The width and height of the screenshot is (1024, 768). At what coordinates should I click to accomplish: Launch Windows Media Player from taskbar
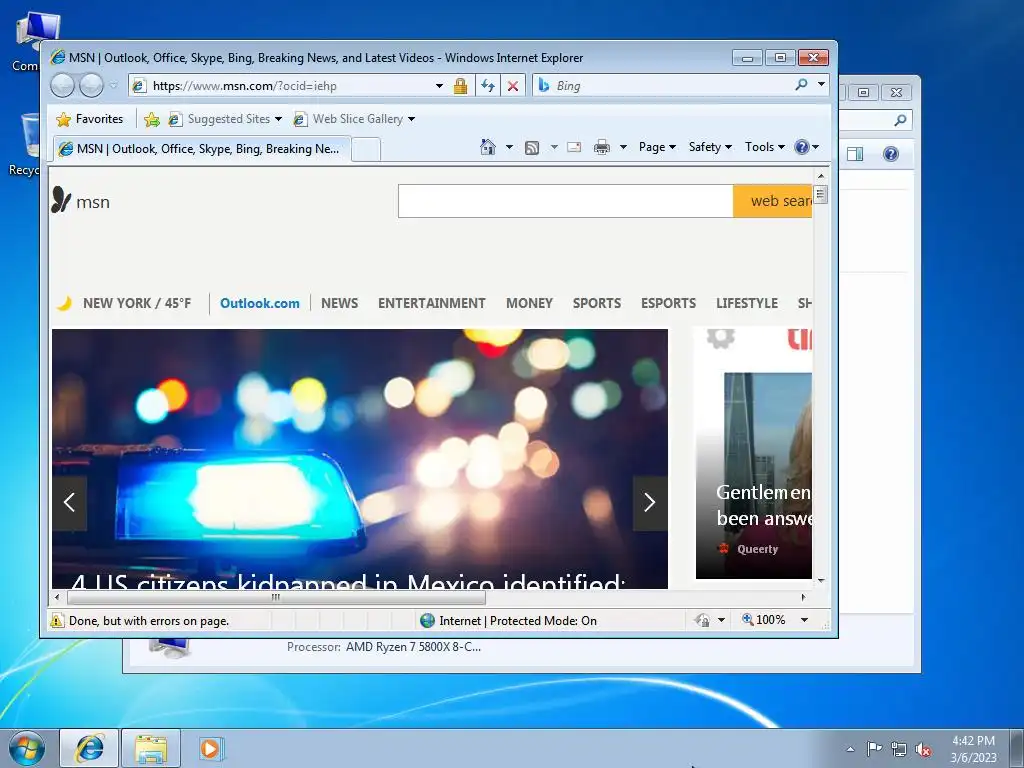pos(210,748)
